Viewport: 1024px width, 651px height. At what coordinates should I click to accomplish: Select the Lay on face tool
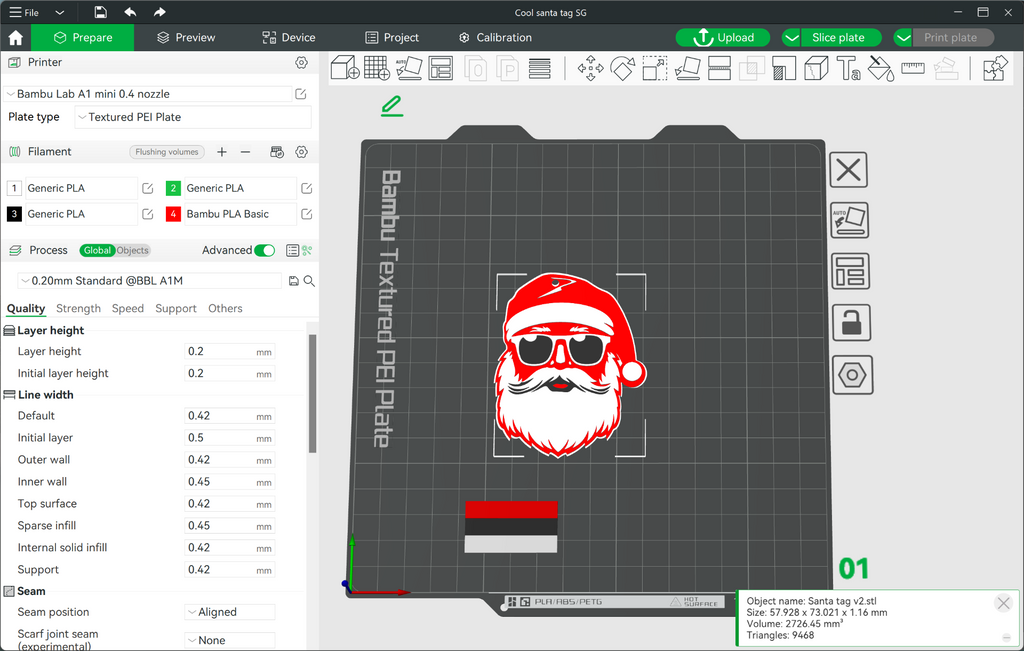pos(687,68)
